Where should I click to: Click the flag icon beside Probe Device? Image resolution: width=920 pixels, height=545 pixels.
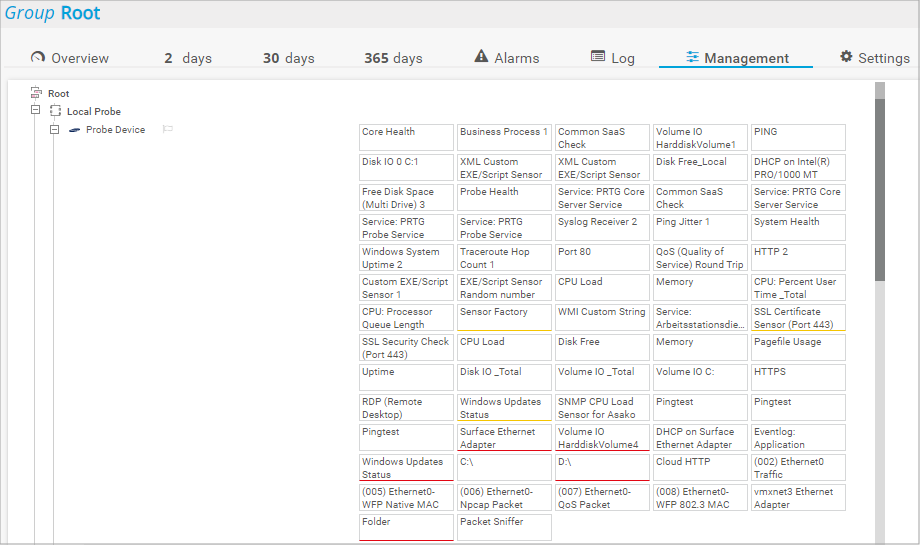(168, 130)
